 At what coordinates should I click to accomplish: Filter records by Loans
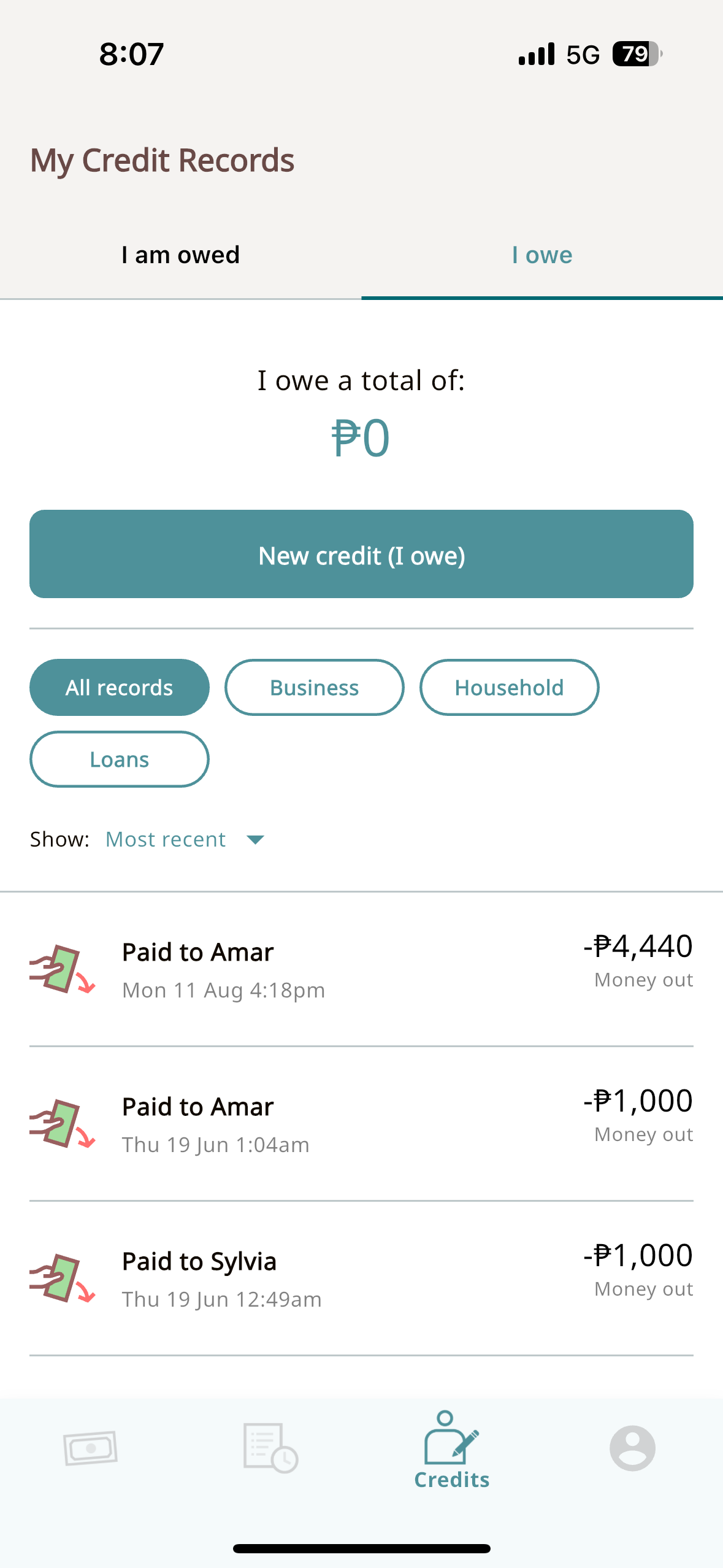pos(120,759)
